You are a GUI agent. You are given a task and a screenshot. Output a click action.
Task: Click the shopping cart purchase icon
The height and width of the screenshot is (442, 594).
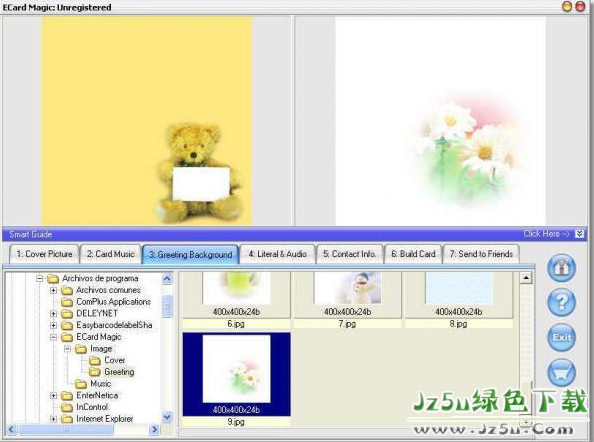pos(561,372)
